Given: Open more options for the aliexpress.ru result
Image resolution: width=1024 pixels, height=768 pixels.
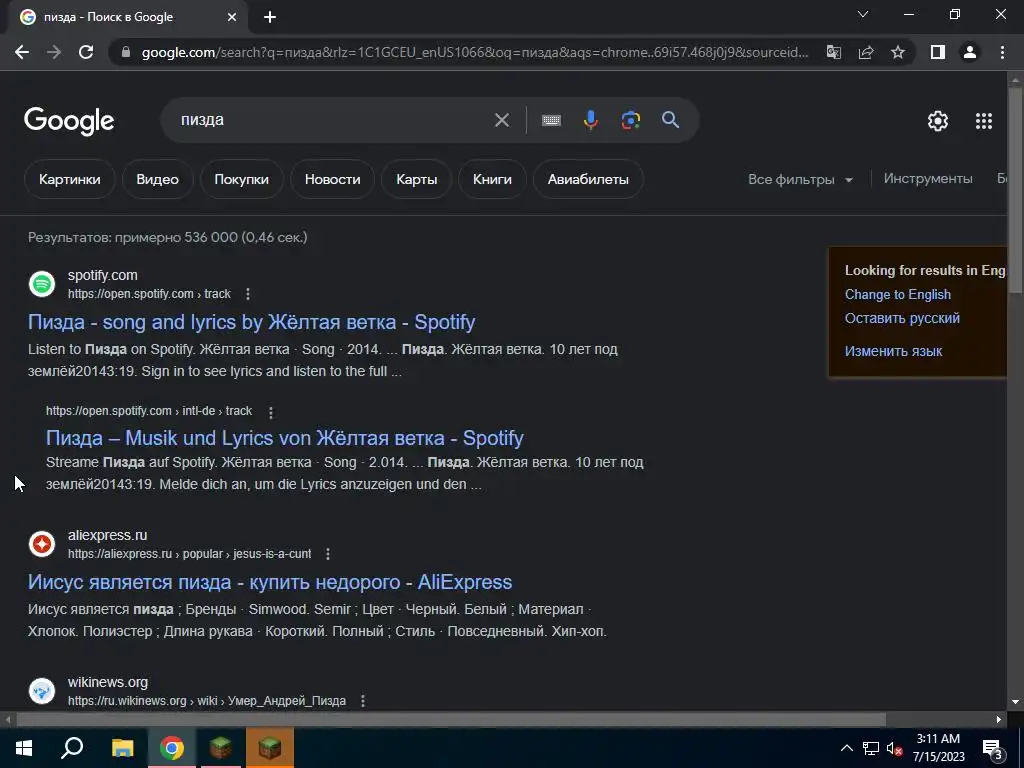Looking at the screenshot, I should pyautogui.click(x=328, y=554).
